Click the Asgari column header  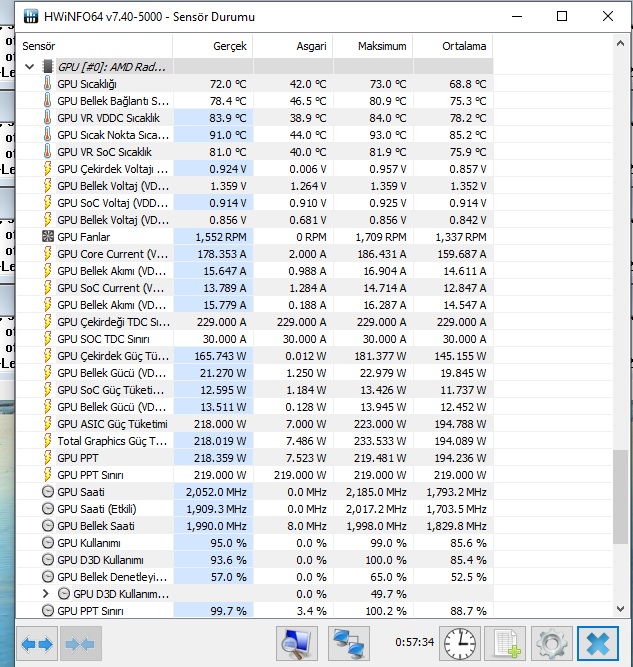click(x=293, y=46)
